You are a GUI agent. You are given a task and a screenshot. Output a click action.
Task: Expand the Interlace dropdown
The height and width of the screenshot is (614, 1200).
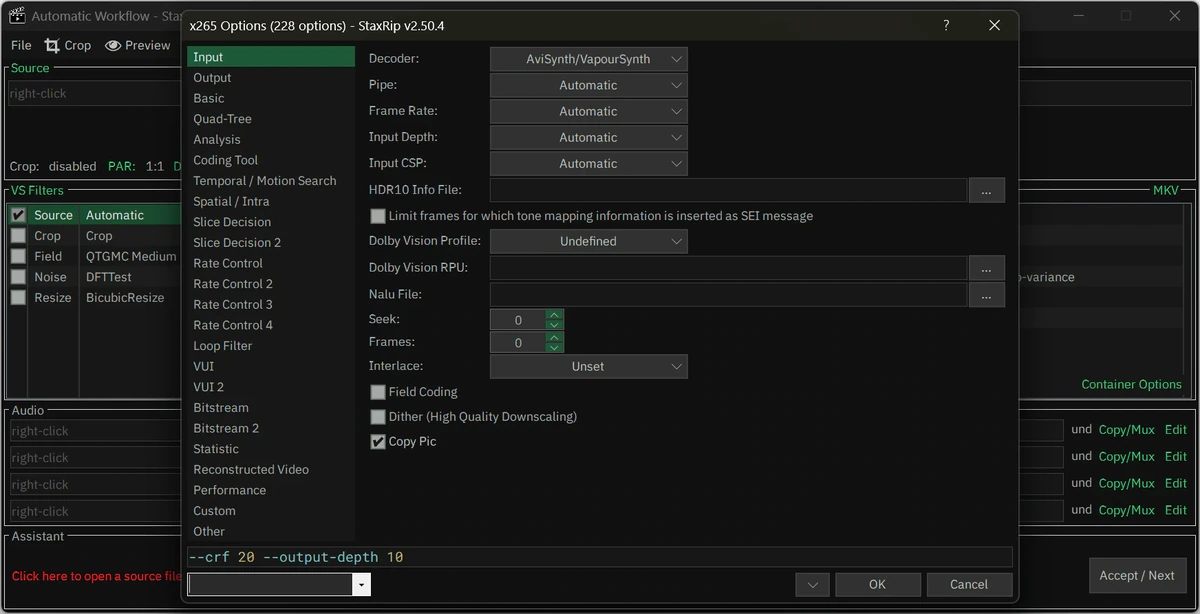click(x=588, y=367)
